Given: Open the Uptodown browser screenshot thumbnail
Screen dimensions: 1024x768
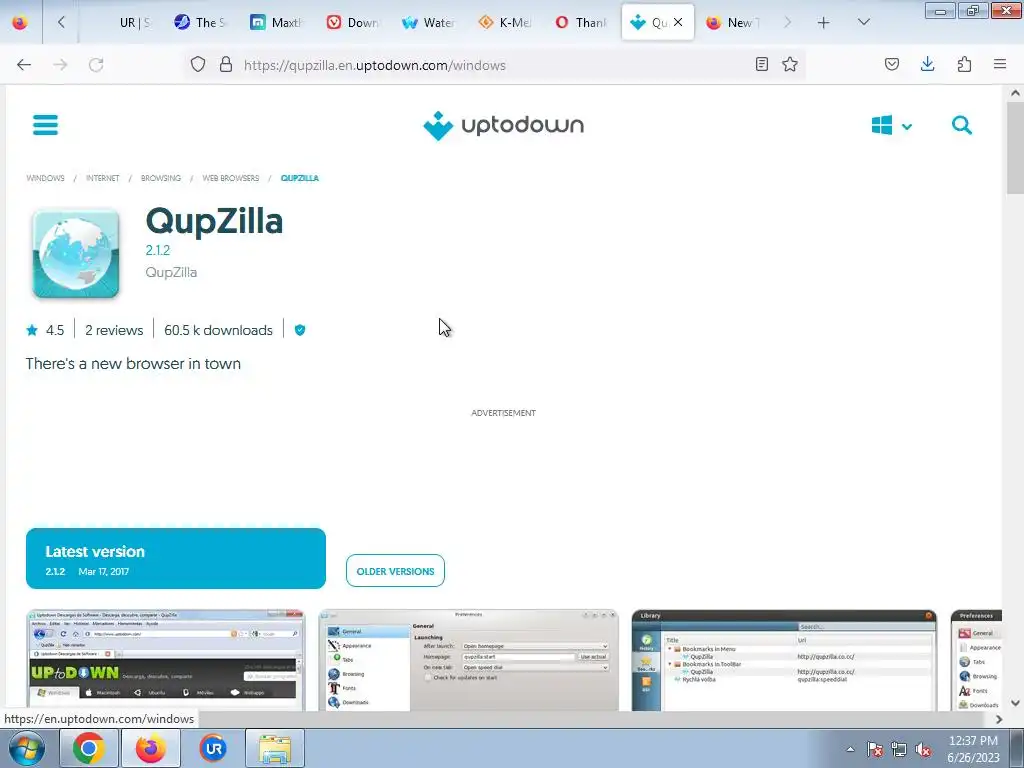Looking at the screenshot, I should (165, 660).
